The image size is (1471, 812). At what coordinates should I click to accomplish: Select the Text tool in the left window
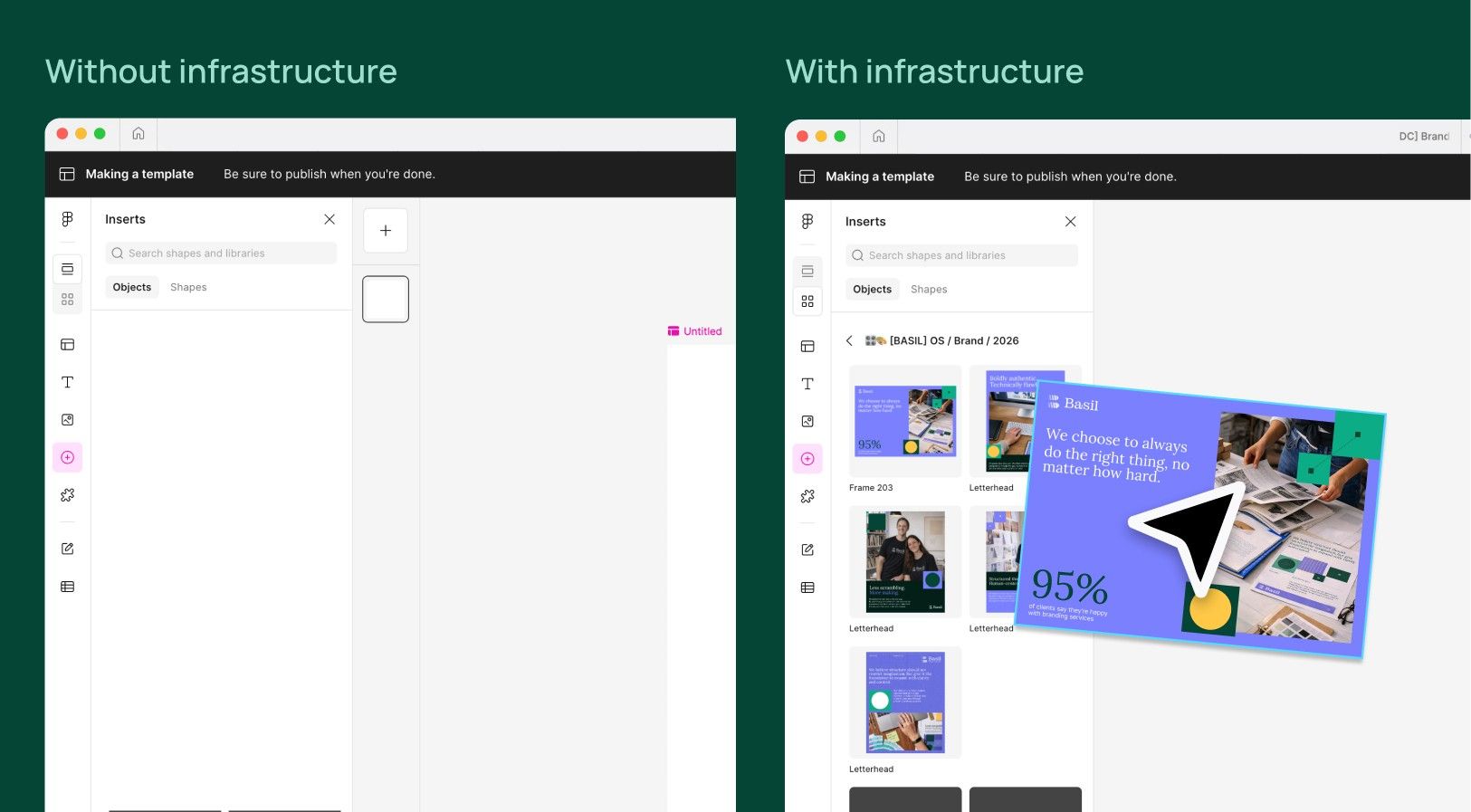click(68, 382)
